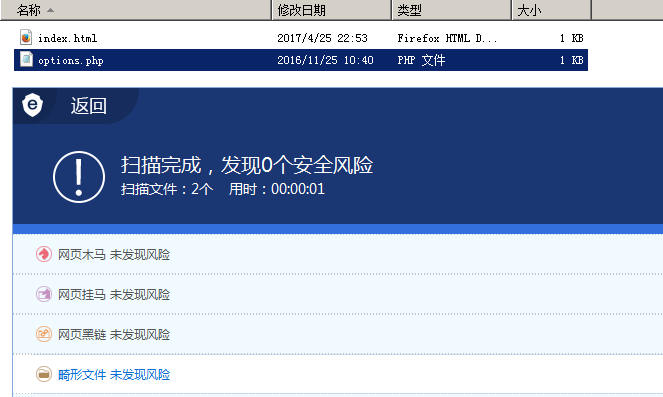Click the 网页挂马 未发现风险 row text
Image resolution: width=663 pixels, height=397 pixels.
[114, 294]
